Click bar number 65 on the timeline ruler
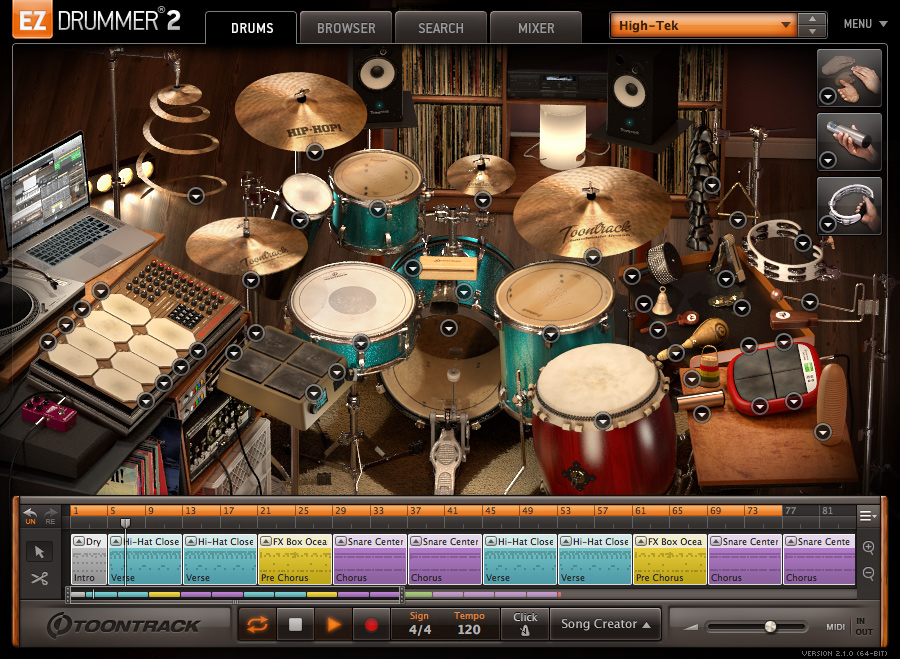This screenshot has height=659, width=900. point(677,510)
